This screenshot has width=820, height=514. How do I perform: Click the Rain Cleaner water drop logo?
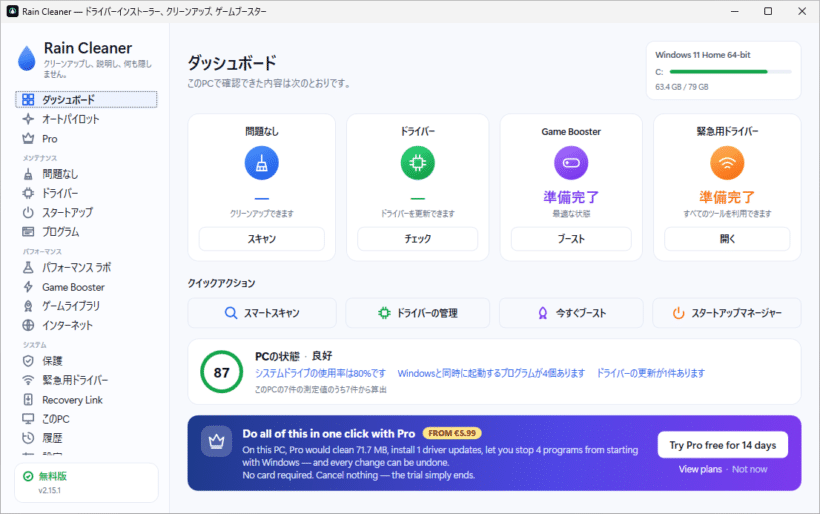point(27,58)
